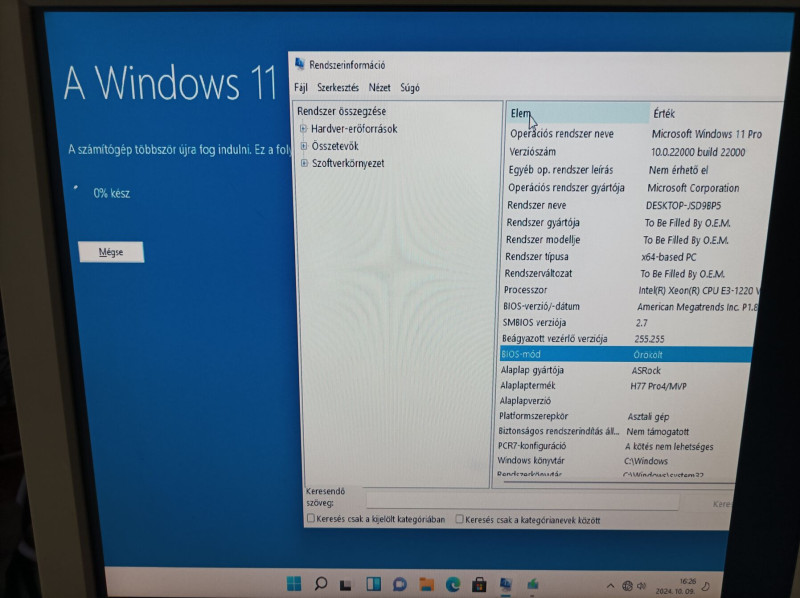Enable Keresés csak a kategórianevek között
Screen dimensions: 800x598
[459, 519]
